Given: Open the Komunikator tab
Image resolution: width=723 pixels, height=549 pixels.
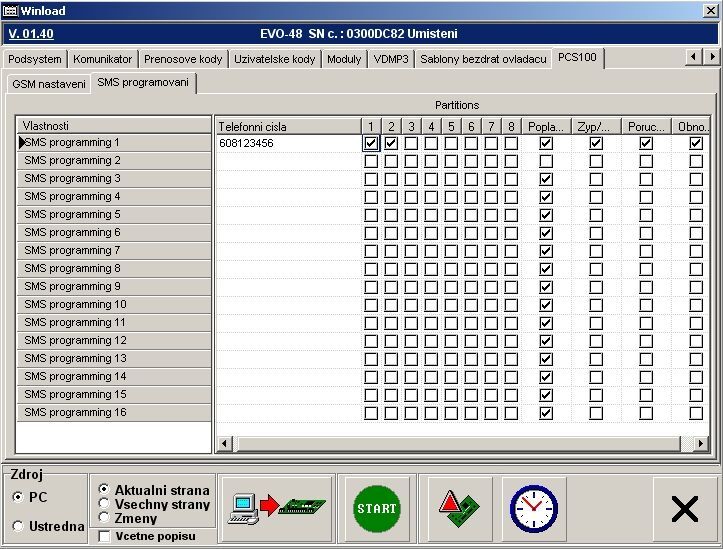Looking at the screenshot, I should pos(101,59).
